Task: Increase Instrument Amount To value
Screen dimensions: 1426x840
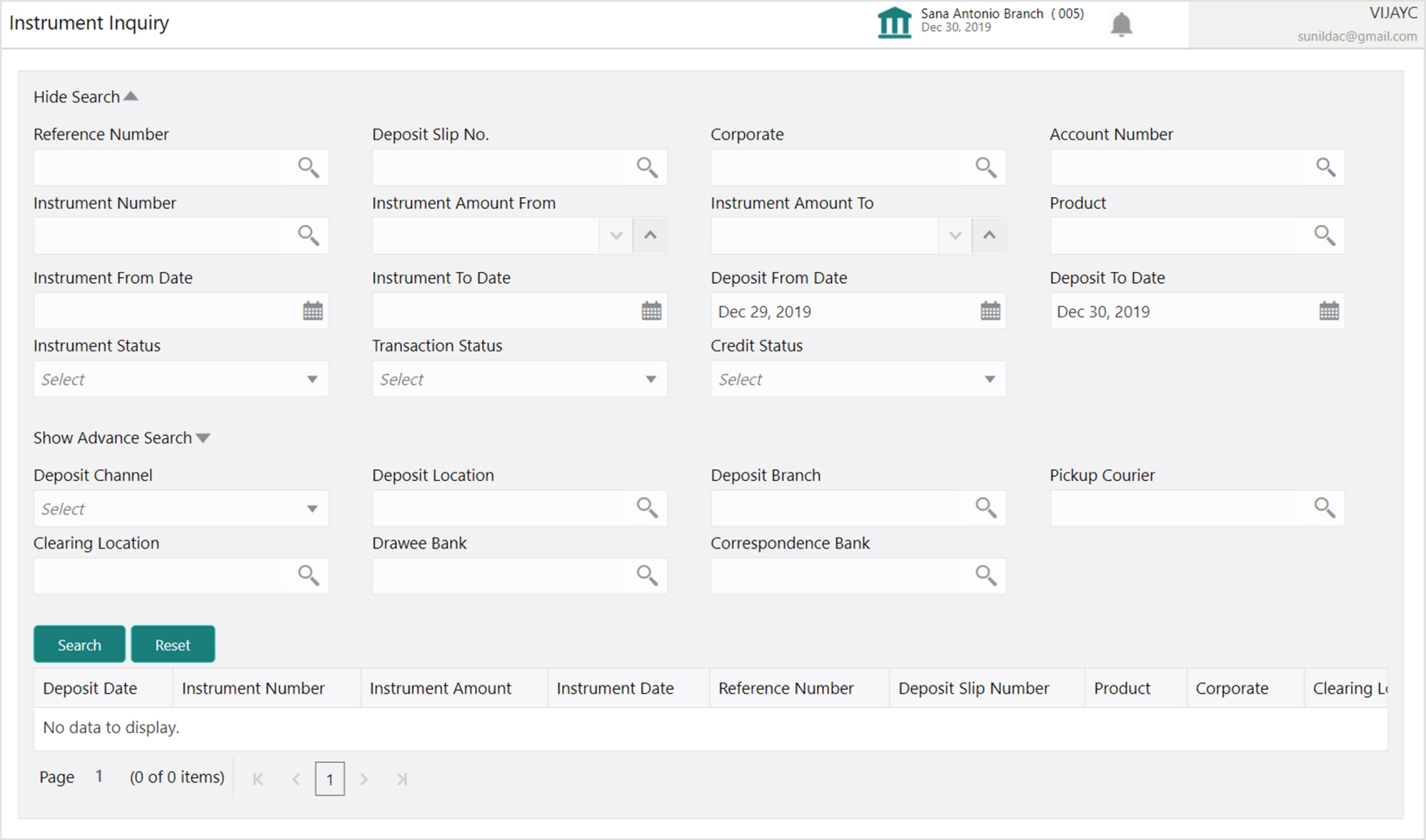Action: (989, 235)
